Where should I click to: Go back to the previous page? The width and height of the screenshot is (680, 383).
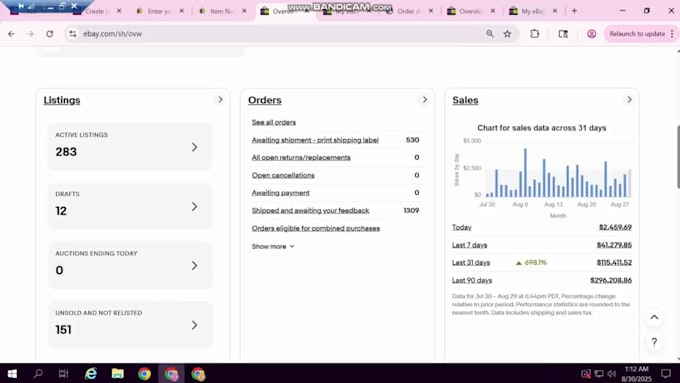click(11, 33)
